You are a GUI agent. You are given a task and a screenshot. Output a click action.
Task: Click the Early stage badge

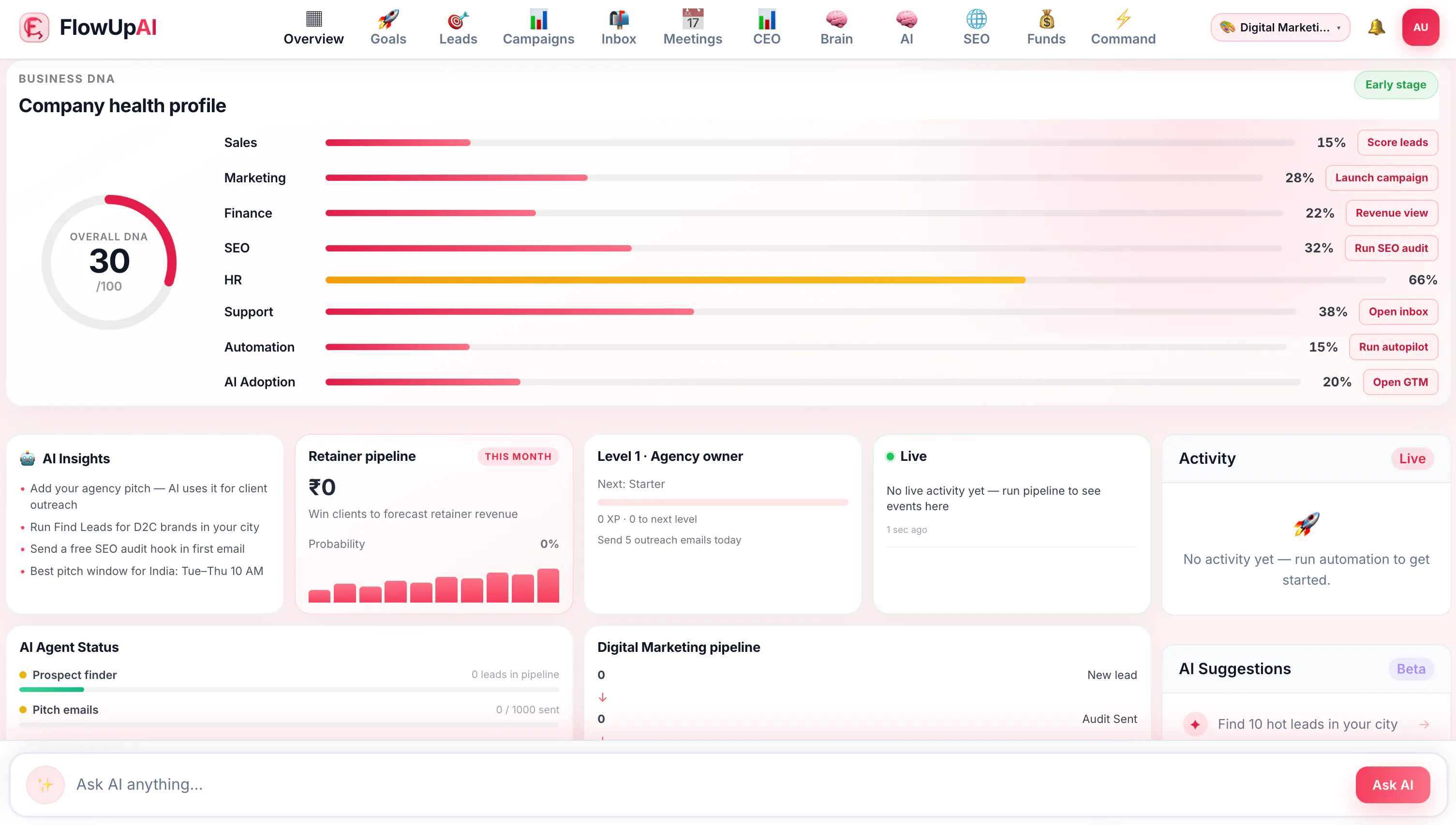1396,85
